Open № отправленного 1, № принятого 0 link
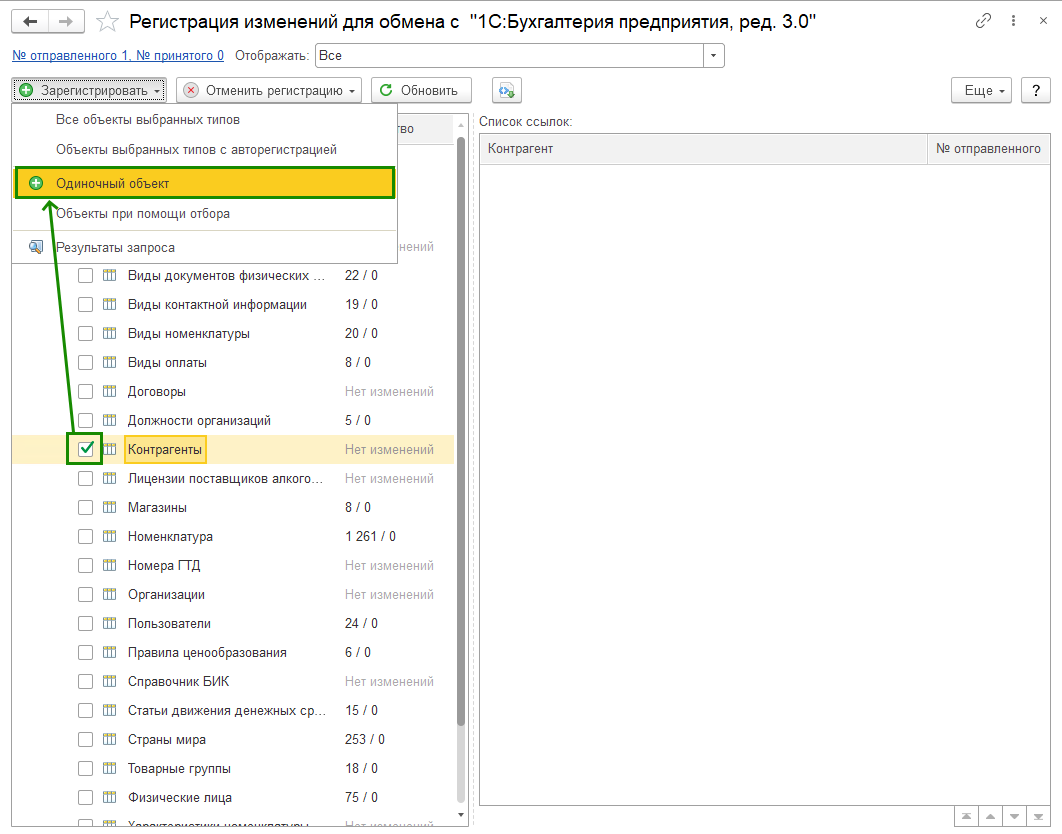Screen dimensions: 1062x834 [x=118, y=56]
